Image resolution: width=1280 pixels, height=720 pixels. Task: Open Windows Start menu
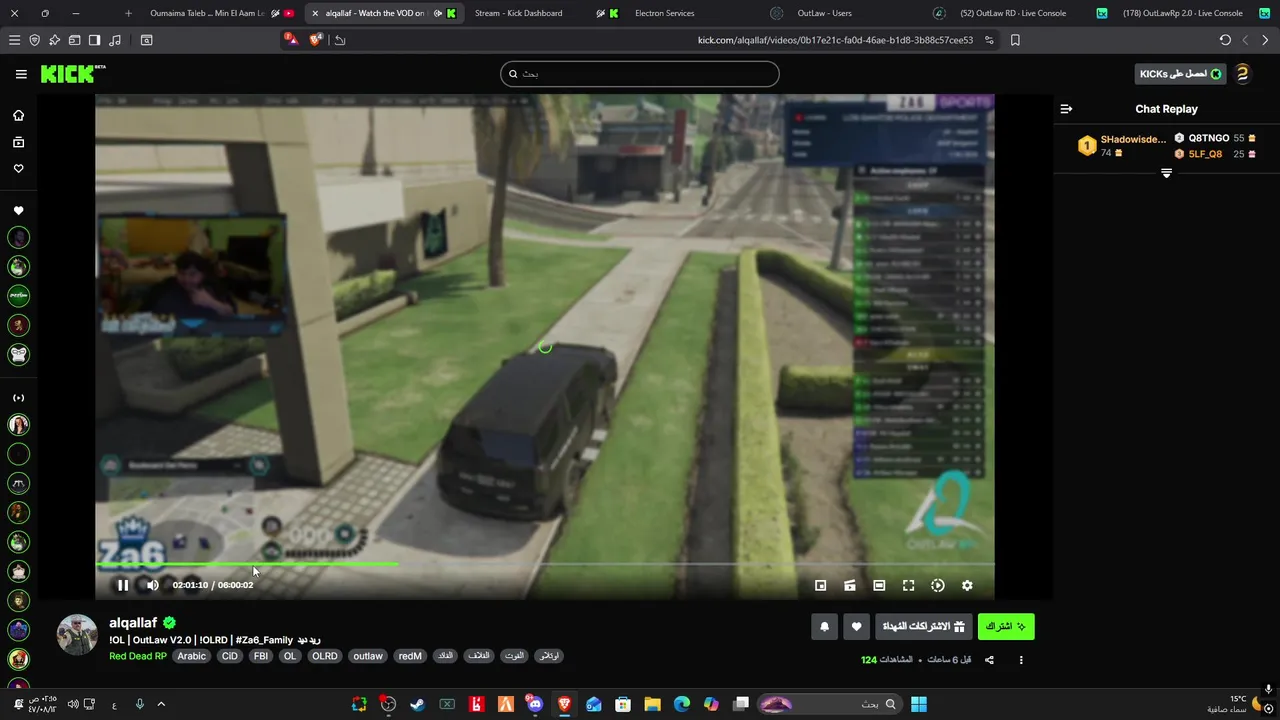point(918,704)
